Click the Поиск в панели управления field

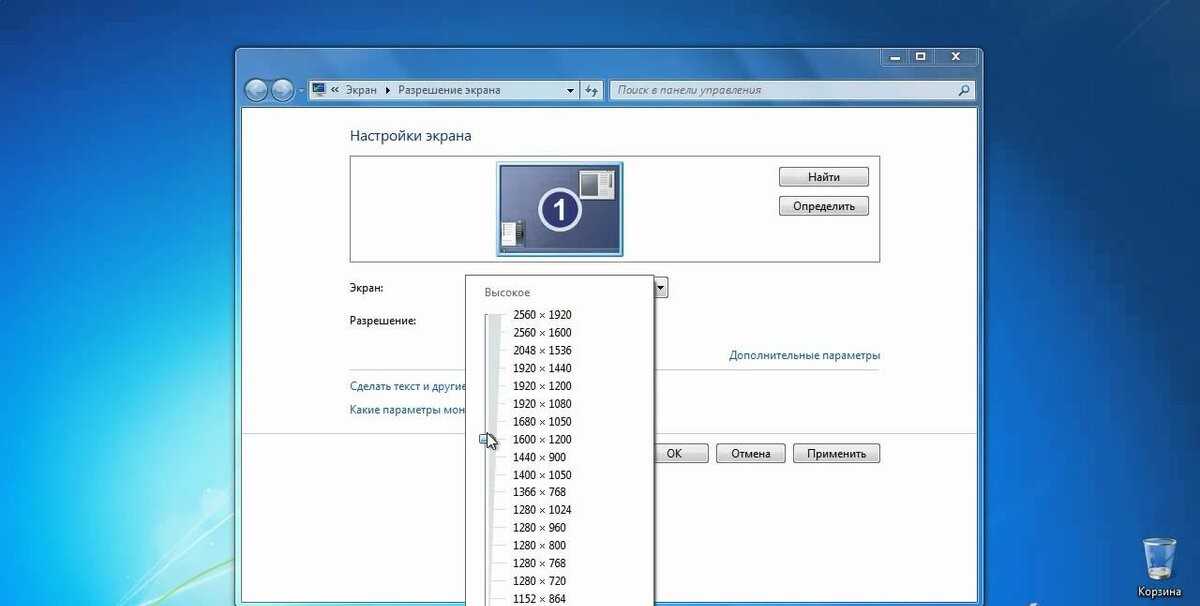point(780,90)
